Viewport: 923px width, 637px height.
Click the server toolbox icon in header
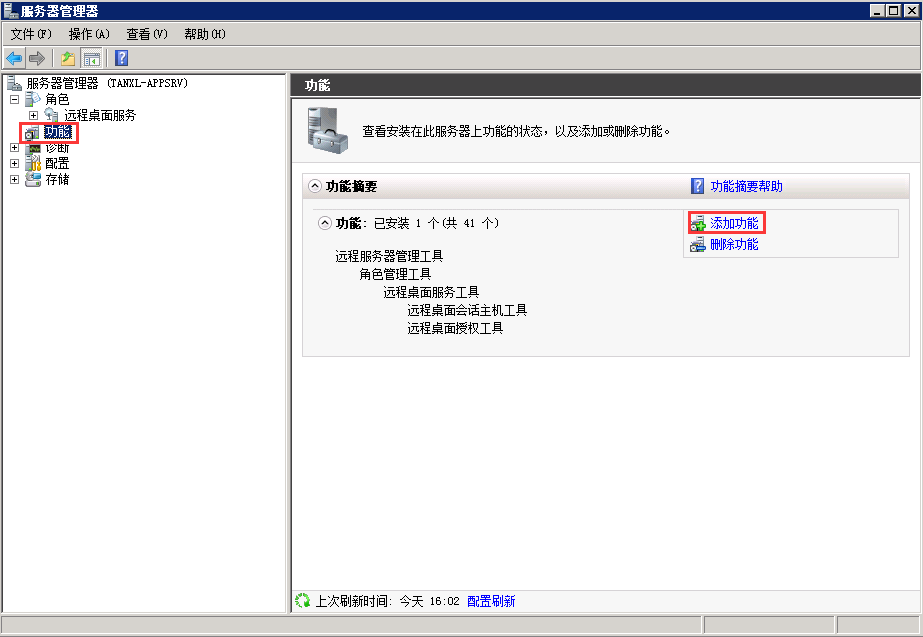[x=327, y=130]
